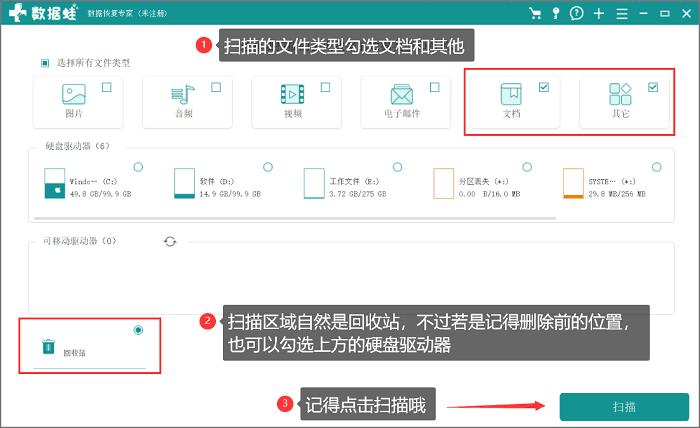Open the help question mark icon
This screenshot has height=428, width=700.
pos(576,13)
